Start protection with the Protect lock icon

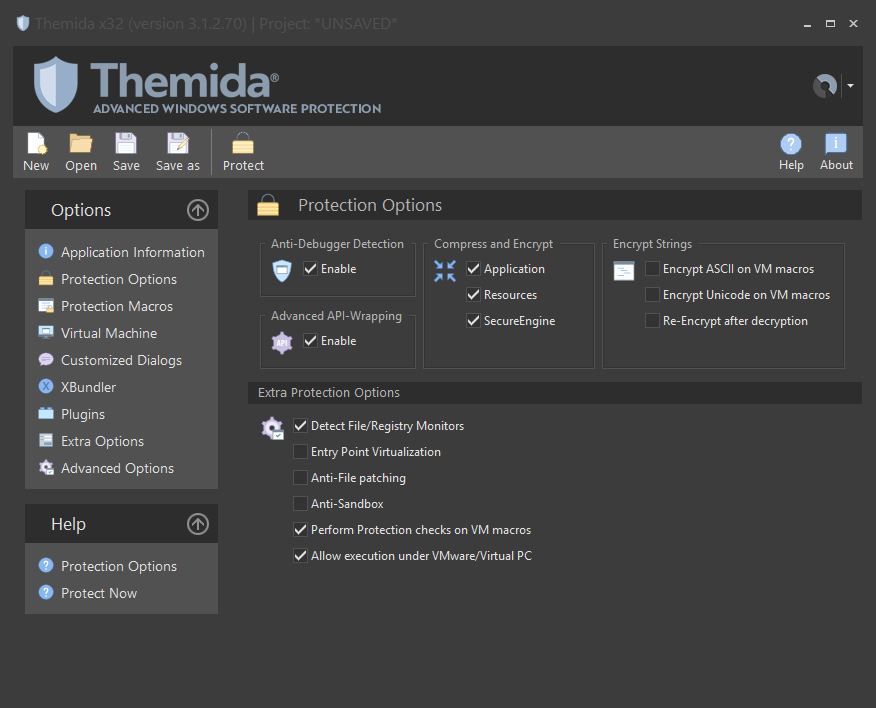pyautogui.click(x=243, y=143)
